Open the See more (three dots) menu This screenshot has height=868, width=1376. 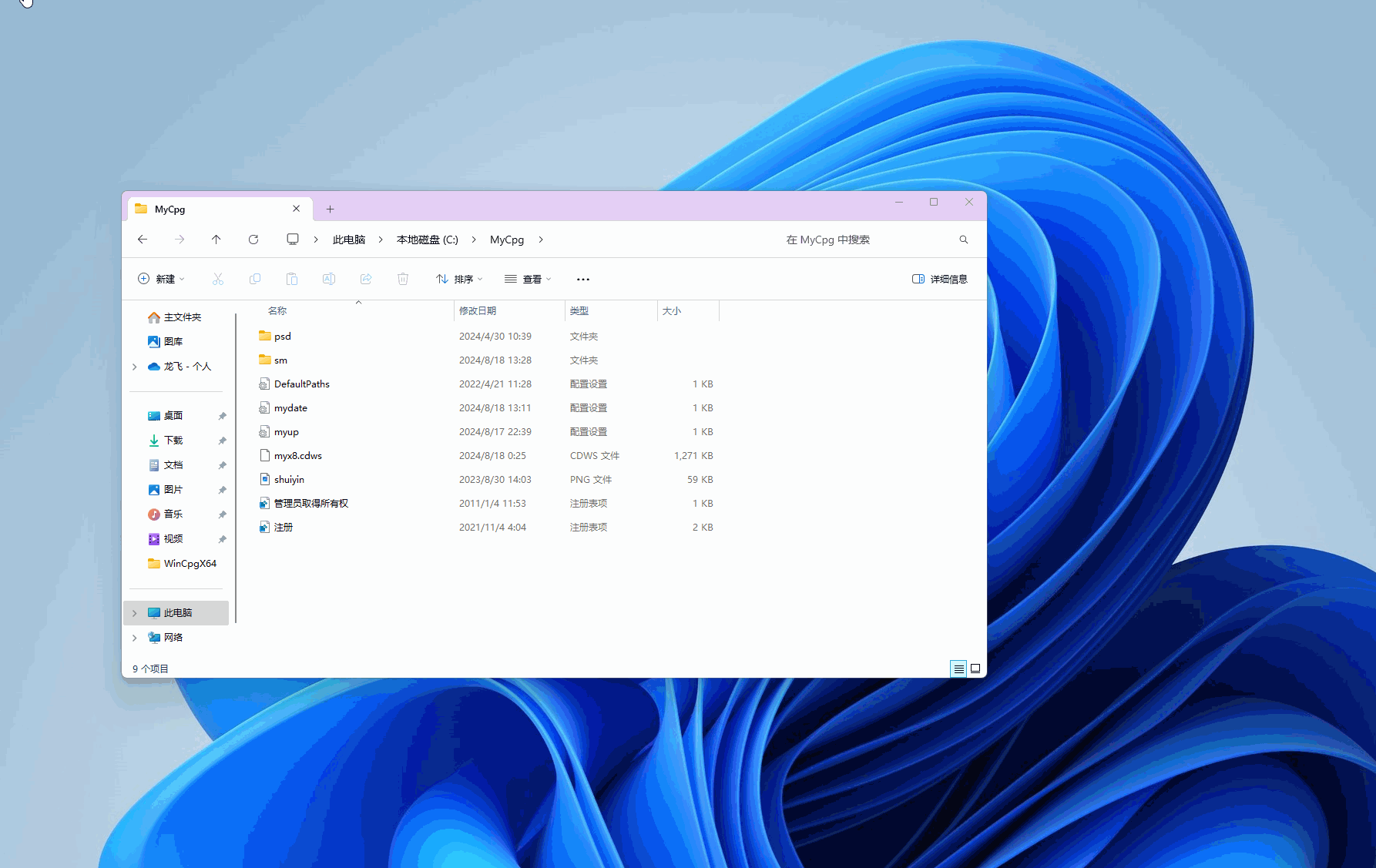[583, 279]
